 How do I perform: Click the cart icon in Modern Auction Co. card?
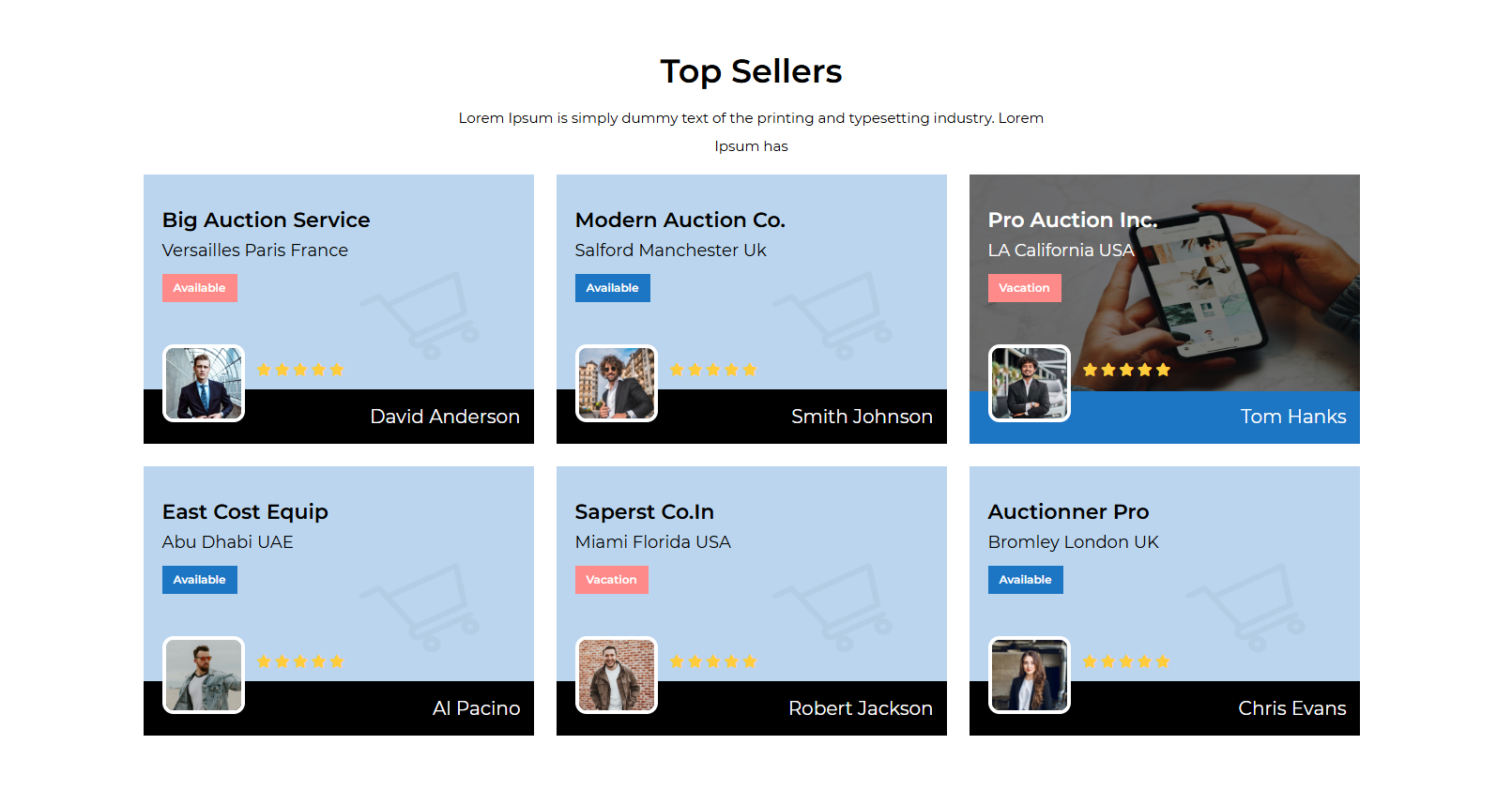tap(835, 314)
